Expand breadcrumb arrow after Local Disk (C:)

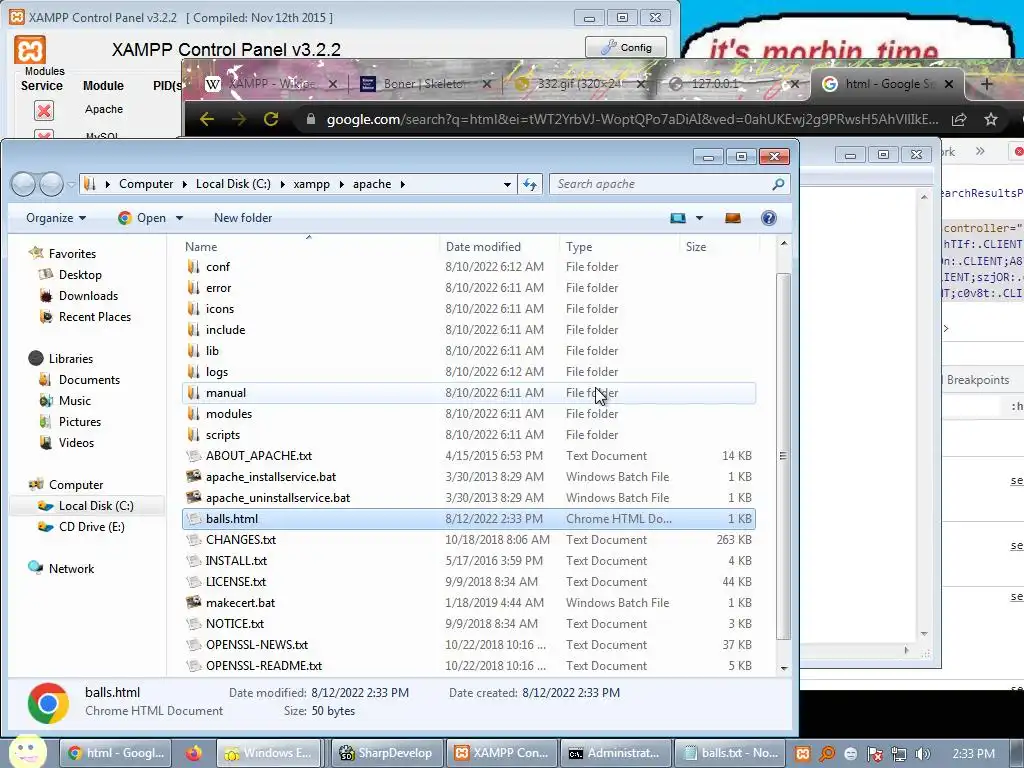282,184
